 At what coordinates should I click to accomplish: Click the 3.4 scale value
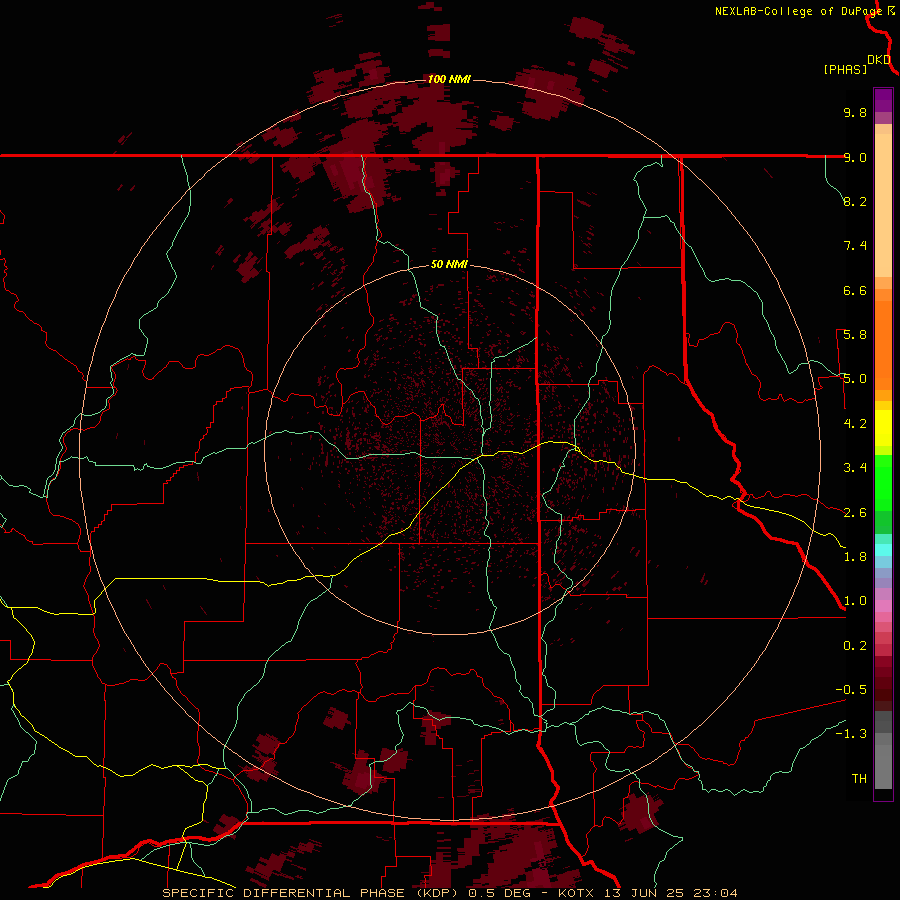(855, 468)
